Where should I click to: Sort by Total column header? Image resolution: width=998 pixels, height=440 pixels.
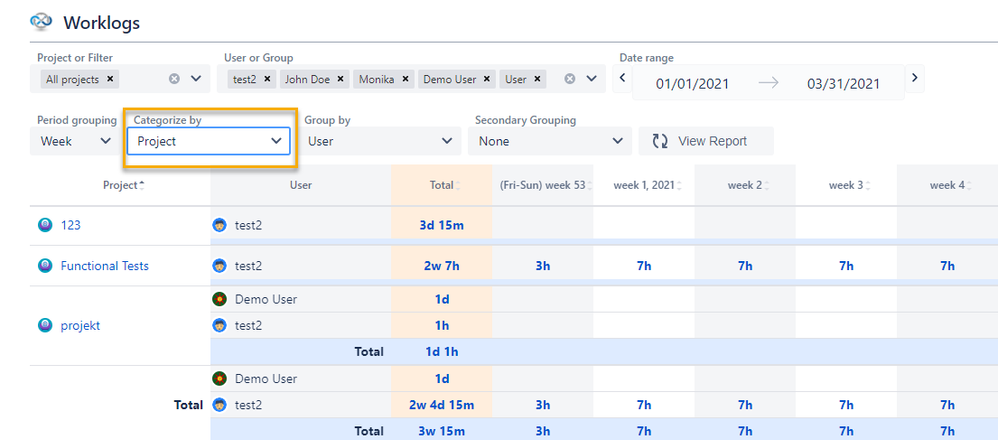pos(444,185)
